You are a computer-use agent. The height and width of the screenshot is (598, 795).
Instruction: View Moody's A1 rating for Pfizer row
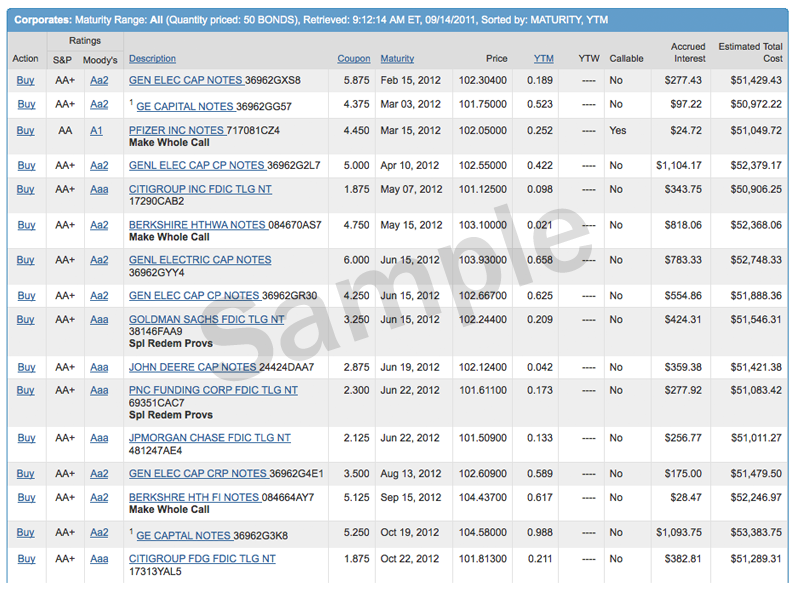(x=96, y=130)
